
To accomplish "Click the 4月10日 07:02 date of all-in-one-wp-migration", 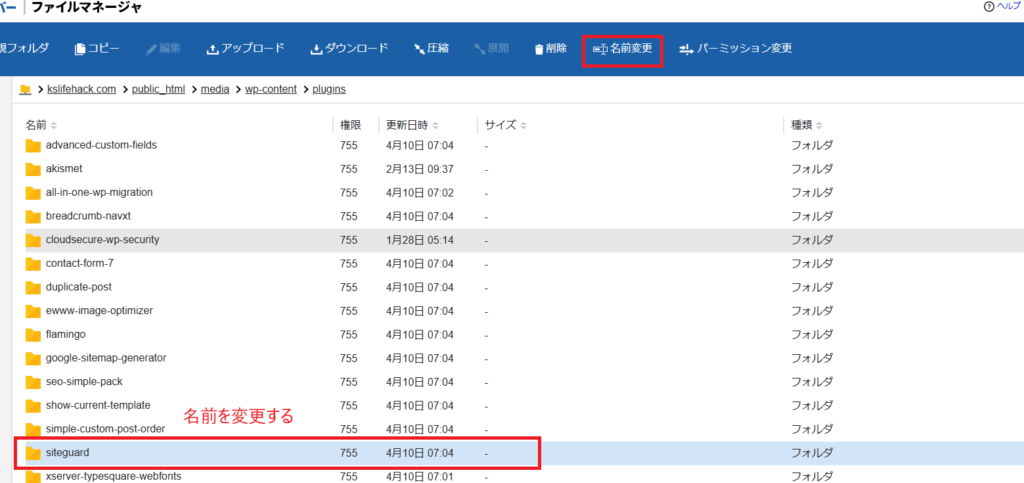I will click(x=420, y=193).
